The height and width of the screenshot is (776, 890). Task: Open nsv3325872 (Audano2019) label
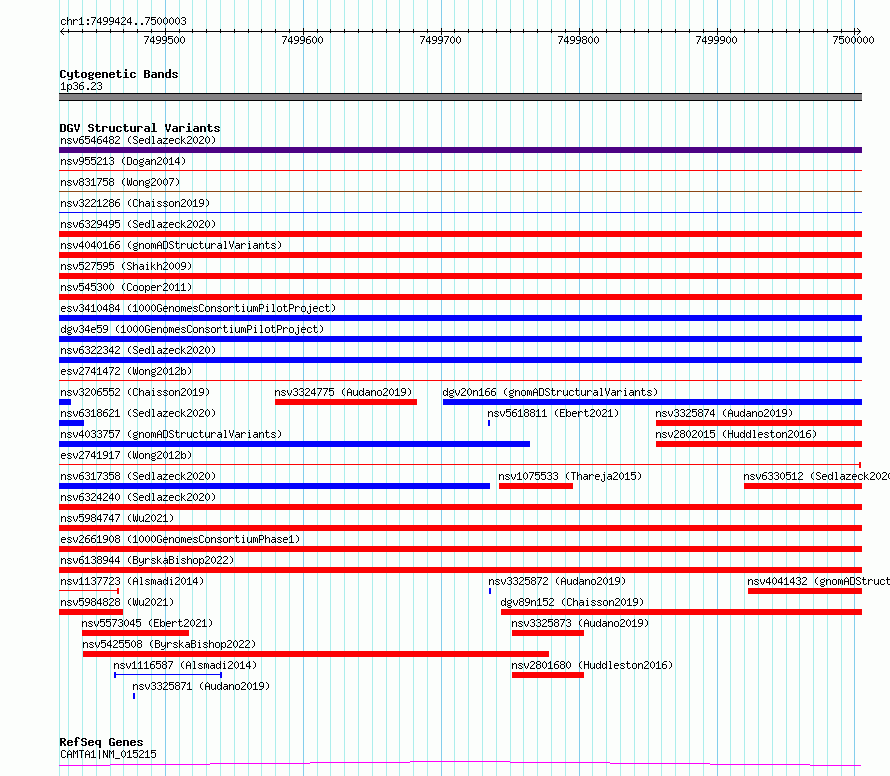(x=557, y=581)
